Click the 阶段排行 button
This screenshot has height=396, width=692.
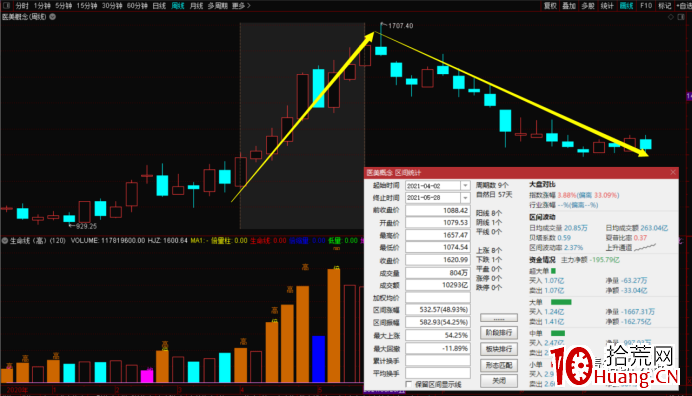[499, 332]
